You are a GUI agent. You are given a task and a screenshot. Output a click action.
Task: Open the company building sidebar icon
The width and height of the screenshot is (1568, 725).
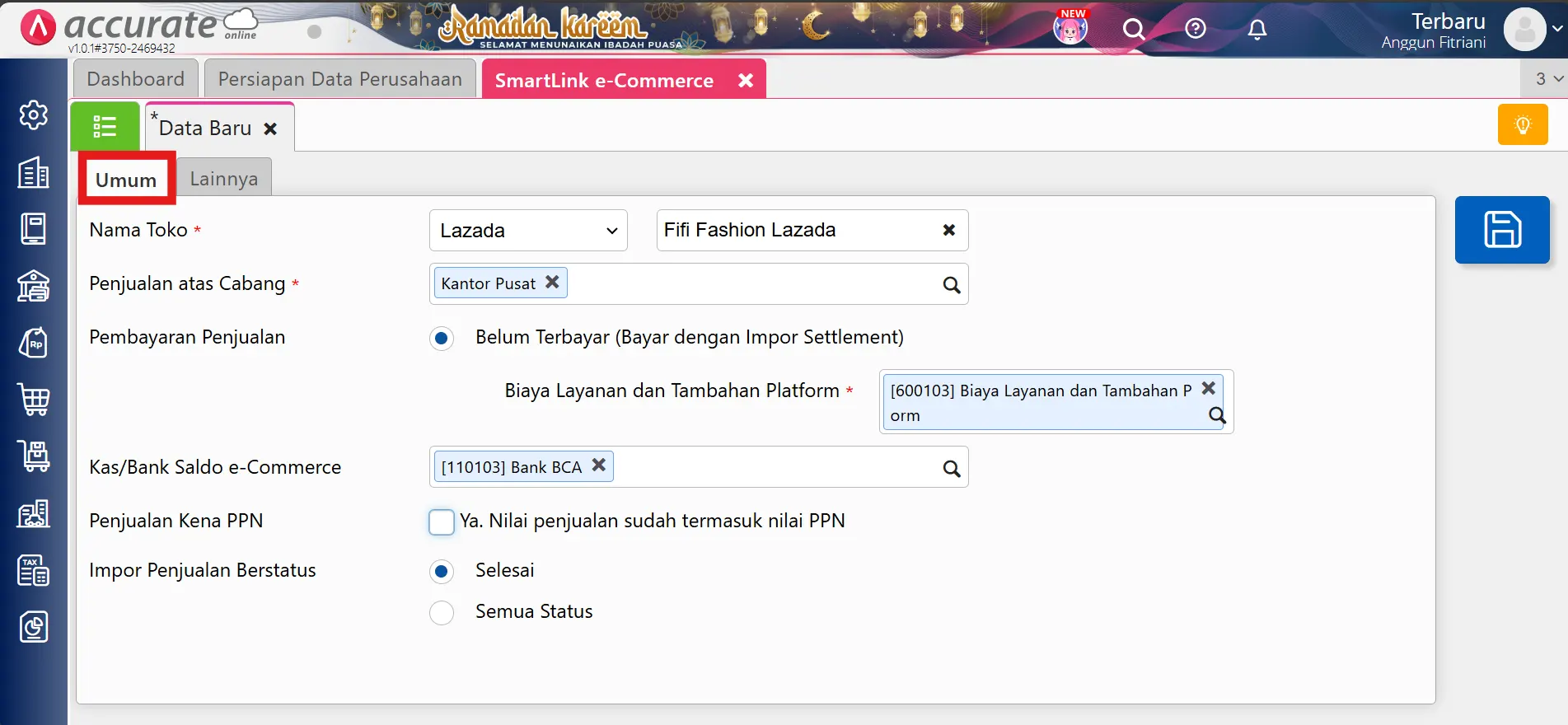pyautogui.click(x=34, y=172)
